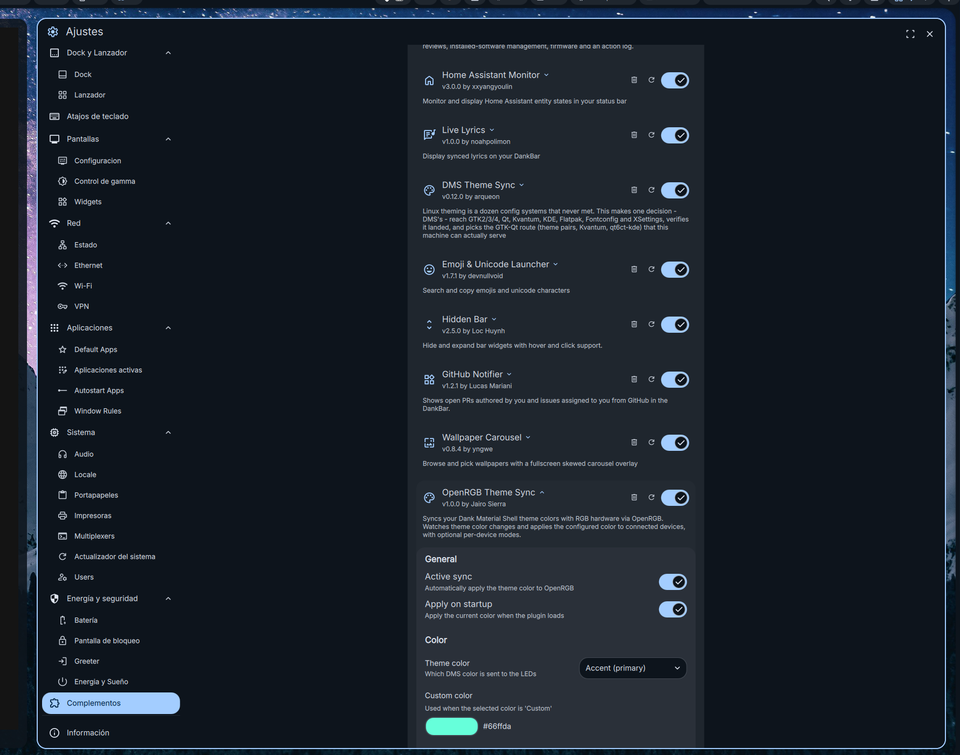Click the Home Assistant Monitor house icon

(x=429, y=80)
